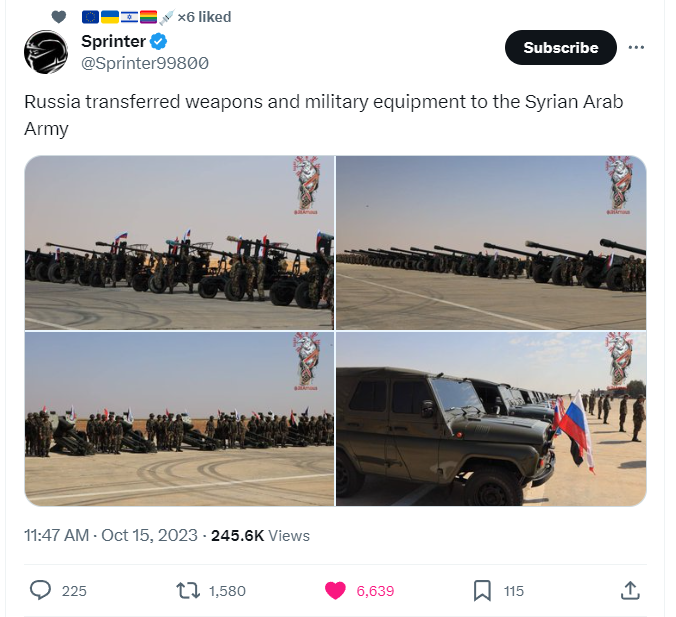
Task: Click the 1,580 reposts count
Action: click(x=227, y=591)
